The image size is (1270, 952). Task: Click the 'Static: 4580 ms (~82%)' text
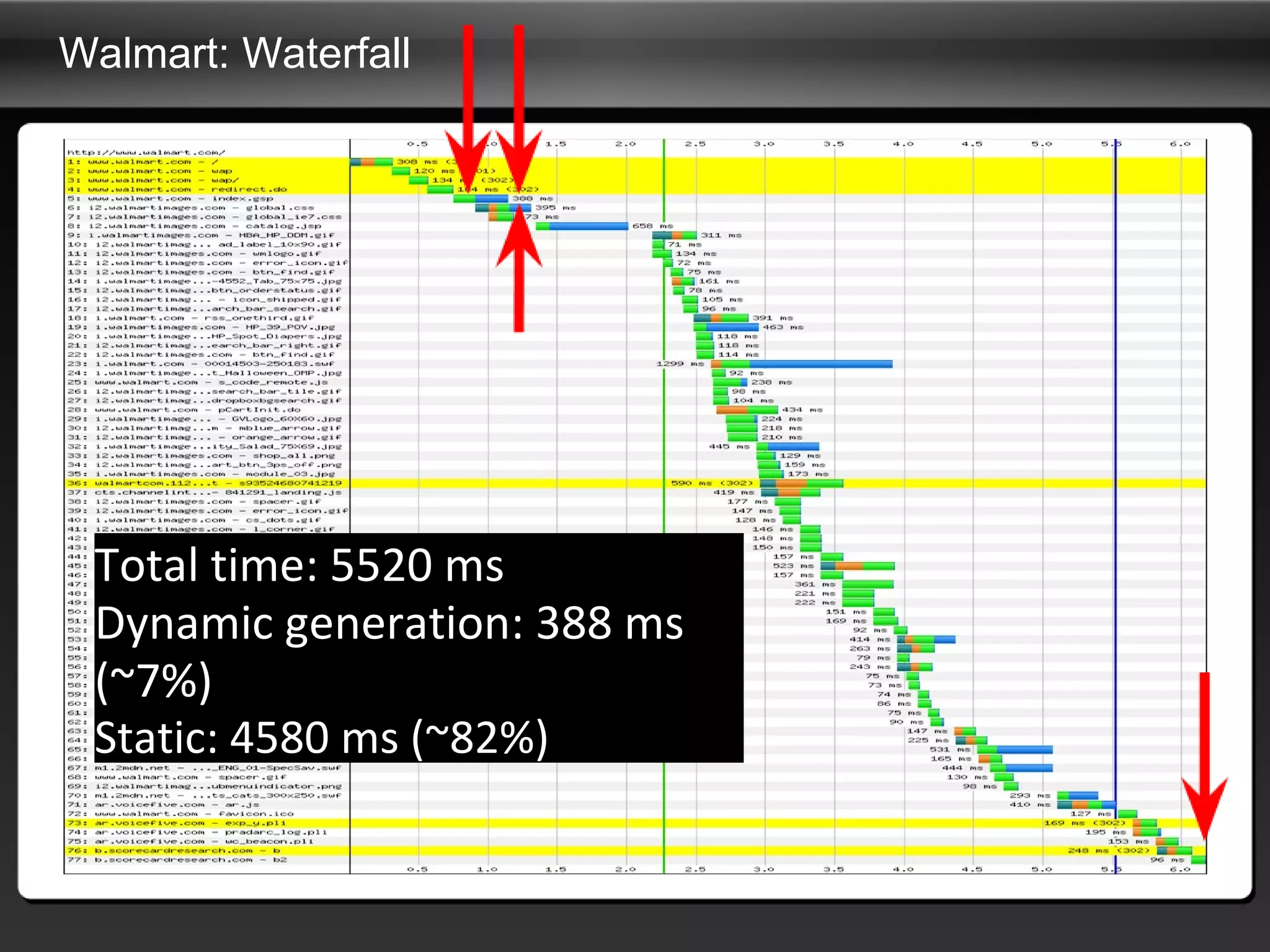(x=322, y=738)
